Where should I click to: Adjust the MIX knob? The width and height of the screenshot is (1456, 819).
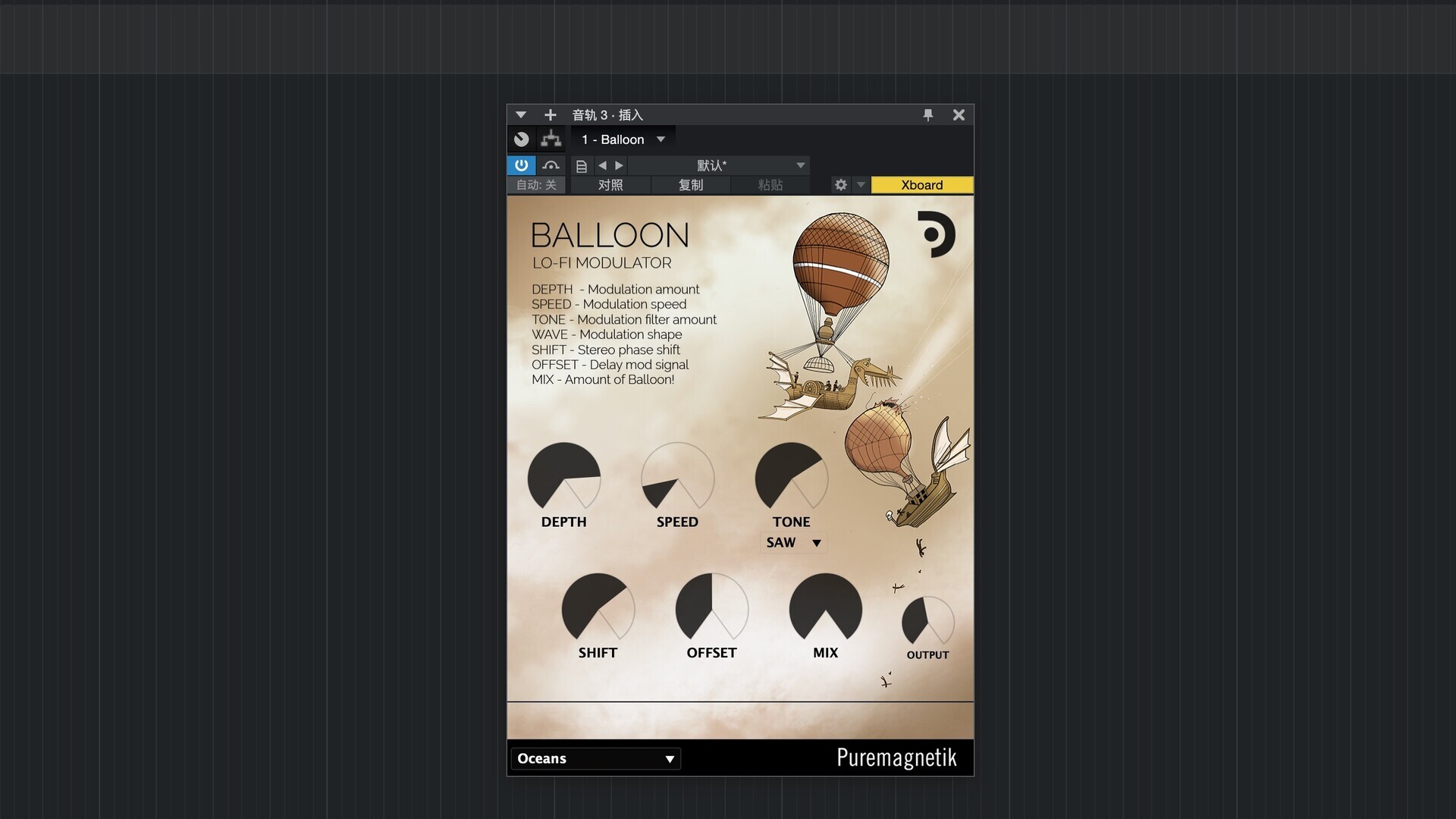pos(826,608)
